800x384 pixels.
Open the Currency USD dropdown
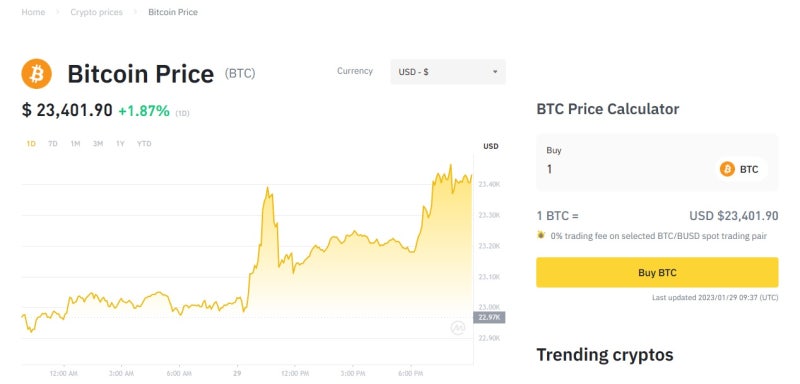coord(447,72)
